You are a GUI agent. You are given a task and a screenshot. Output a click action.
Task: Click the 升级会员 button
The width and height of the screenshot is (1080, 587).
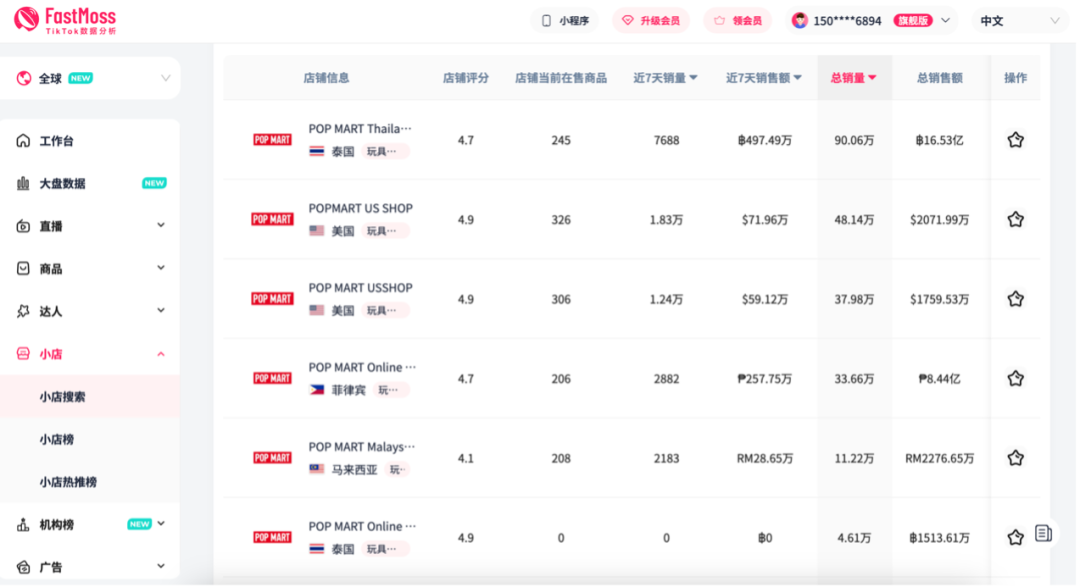coord(651,21)
